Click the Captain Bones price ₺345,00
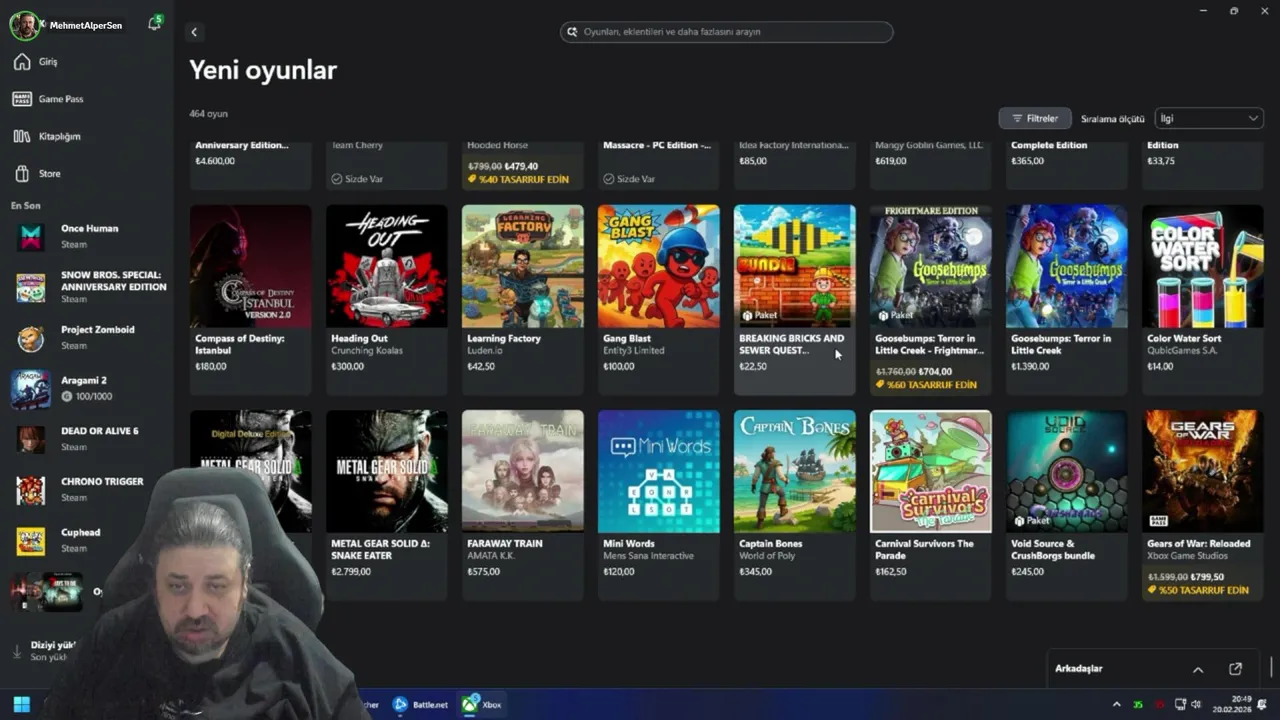1280x720 pixels. click(x=755, y=572)
